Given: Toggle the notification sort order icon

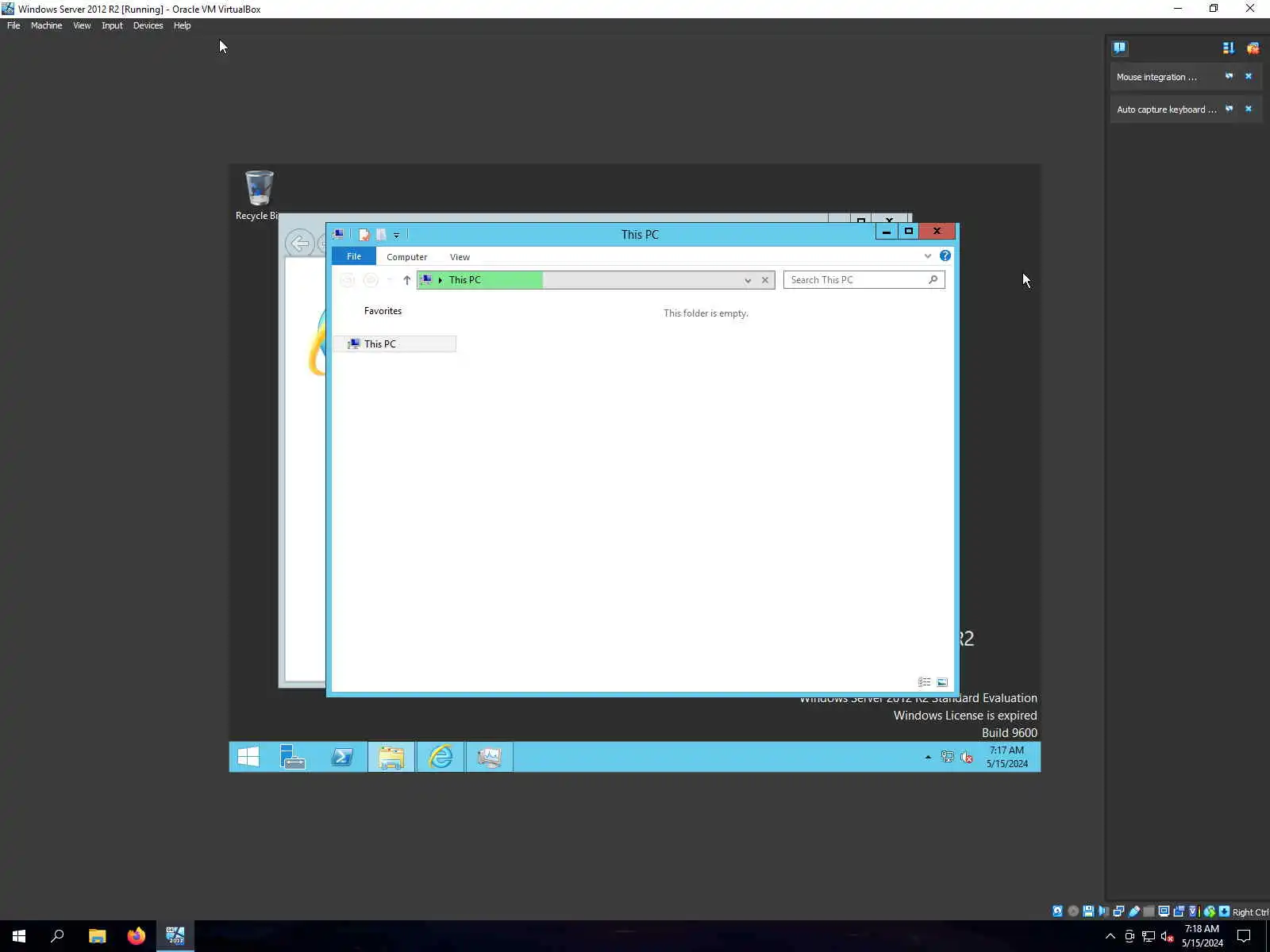Looking at the screenshot, I should click(1229, 48).
